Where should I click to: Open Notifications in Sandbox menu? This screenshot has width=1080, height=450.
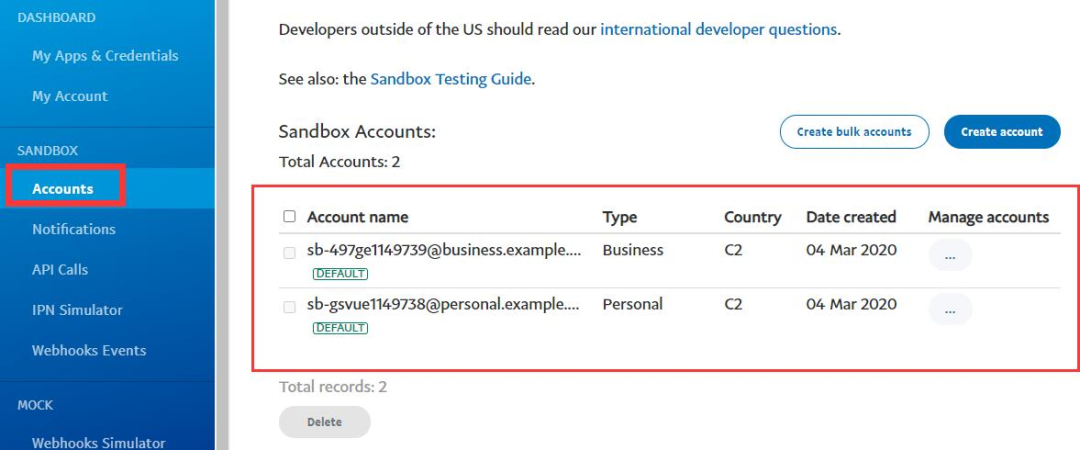[x=74, y=229]
